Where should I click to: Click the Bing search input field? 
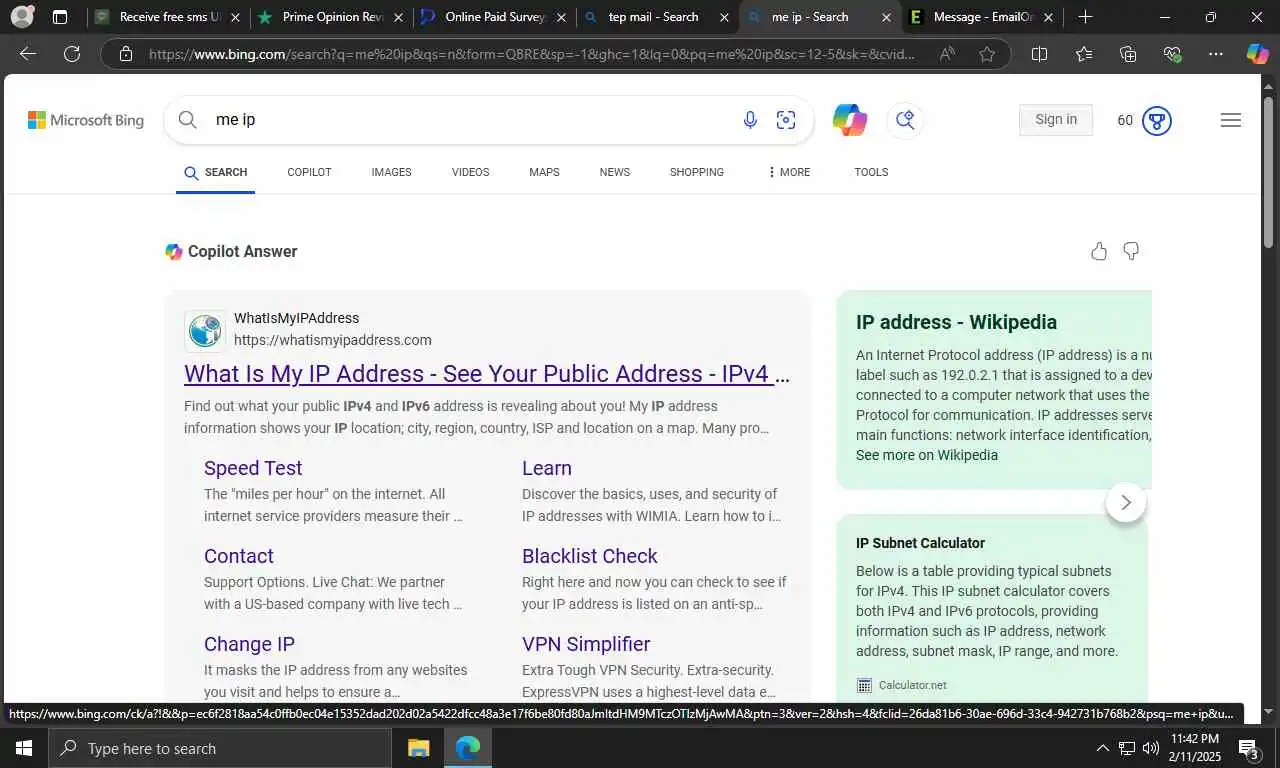[470, 120]
